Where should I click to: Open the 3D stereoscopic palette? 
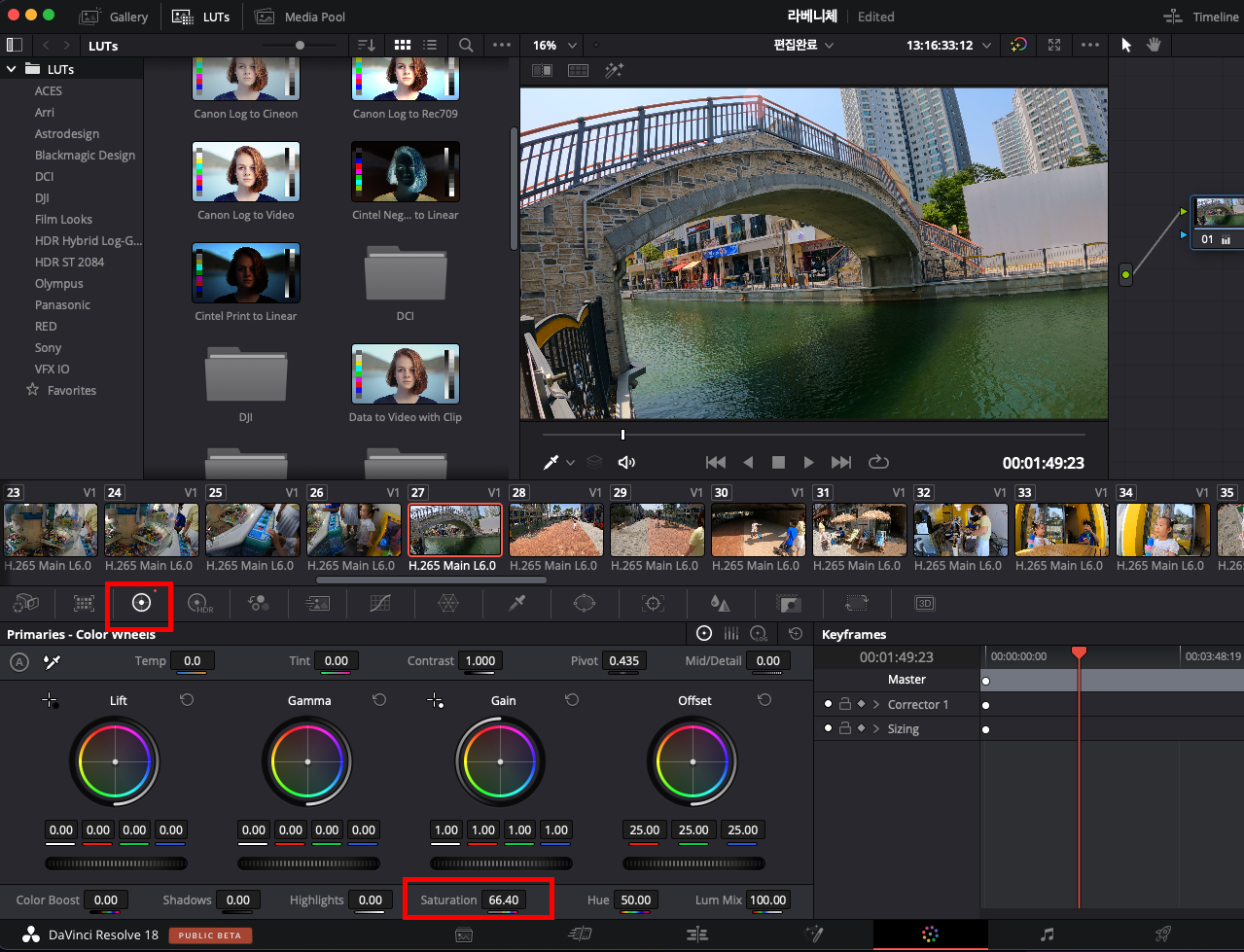tap(925, 604)
